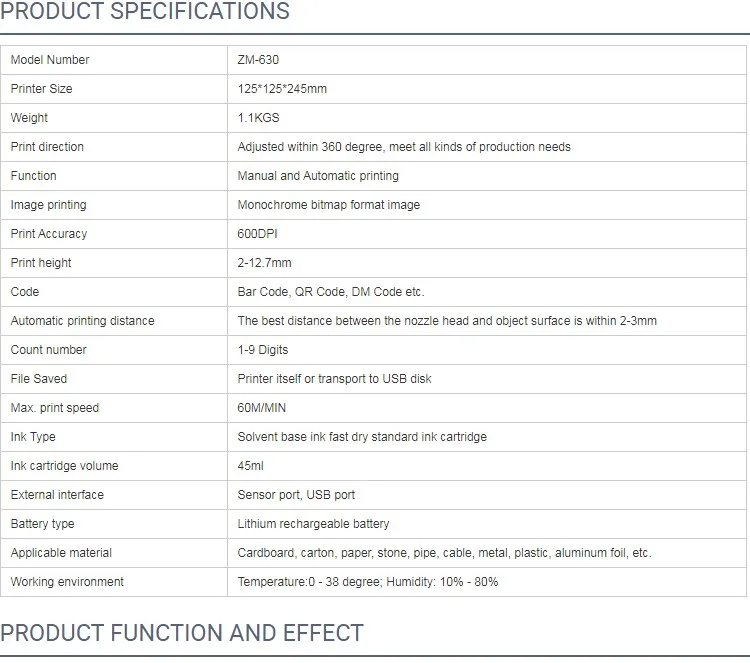Select the Model Number label cell
750x663 pixels.
coord(50,60)
